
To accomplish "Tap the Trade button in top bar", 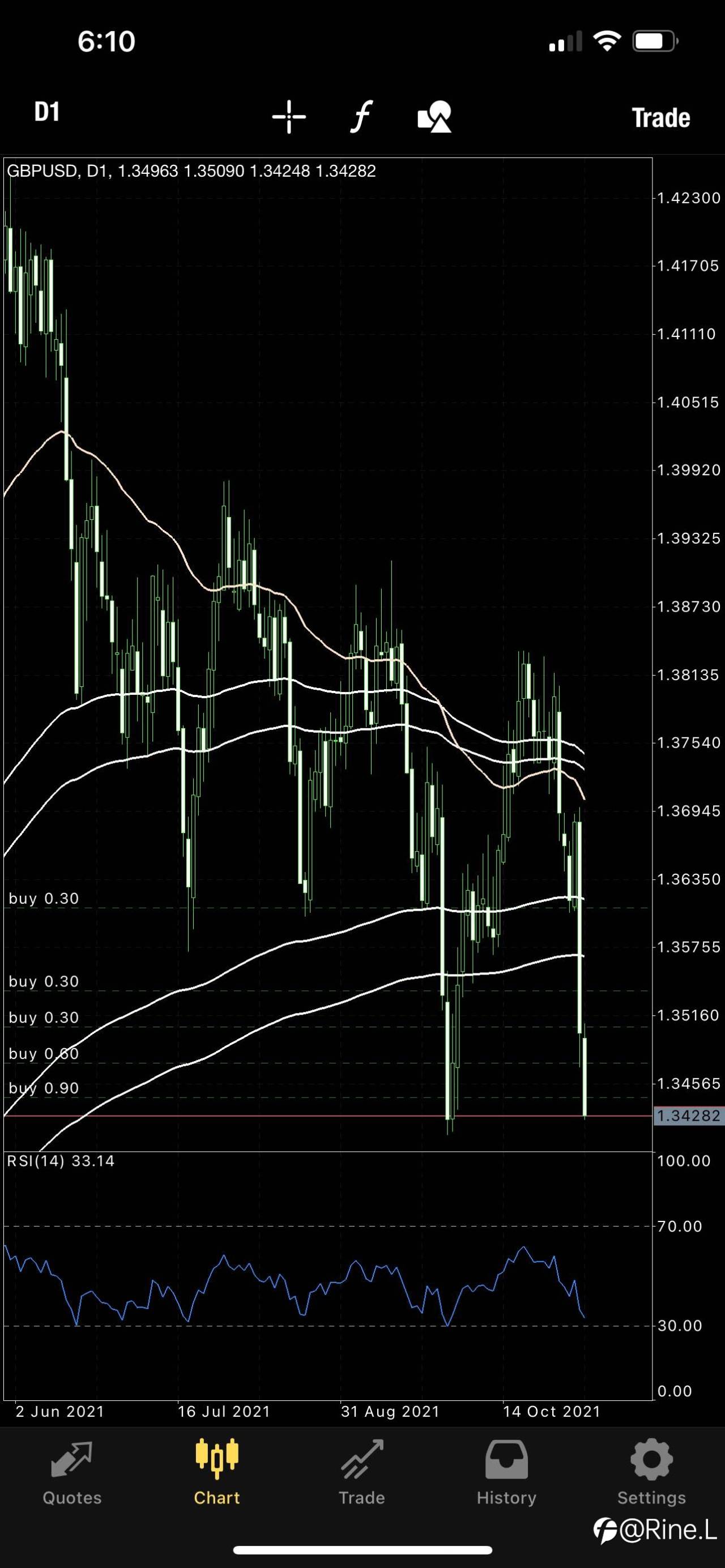I will [x=661, y=117].
